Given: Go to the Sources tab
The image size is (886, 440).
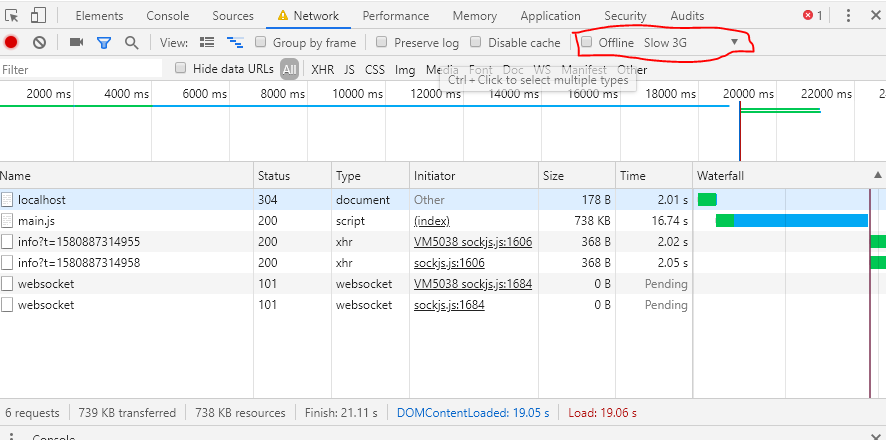Looking at the screenshot, I should coord(233,16).
